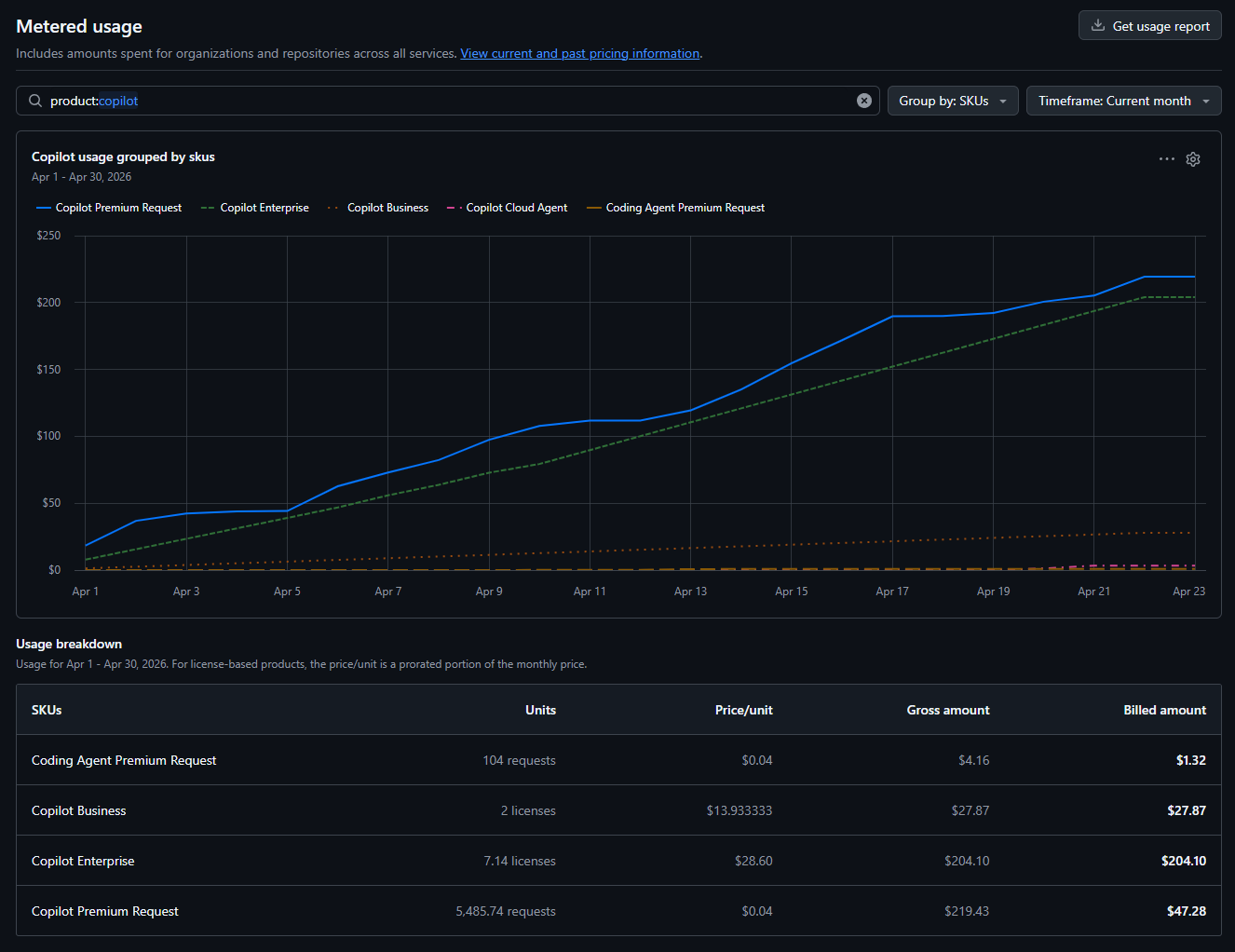Click the search magnifier icon

(35, 101)
